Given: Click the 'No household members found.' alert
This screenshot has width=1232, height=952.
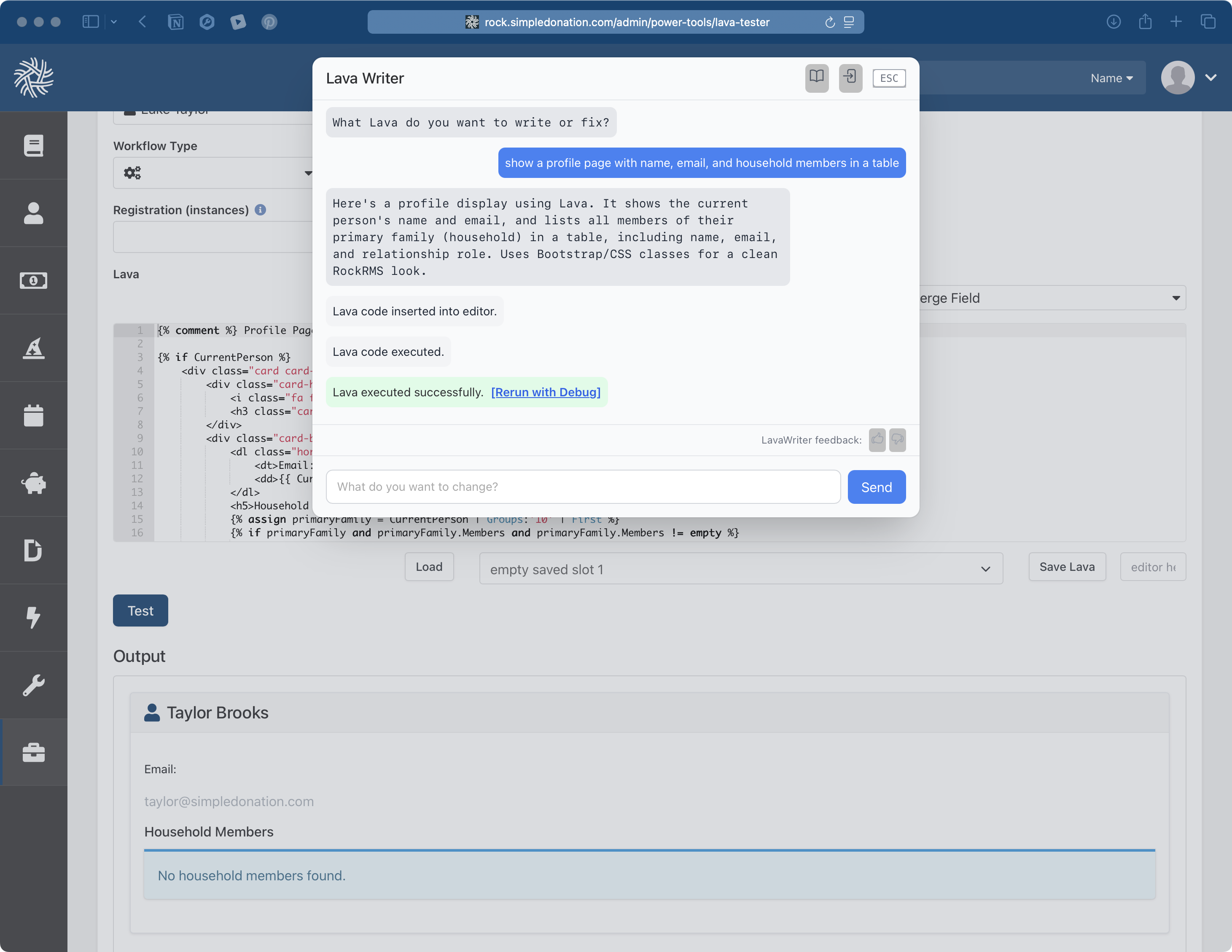Looking at the screenshot, I should click(x=649, y=875).
